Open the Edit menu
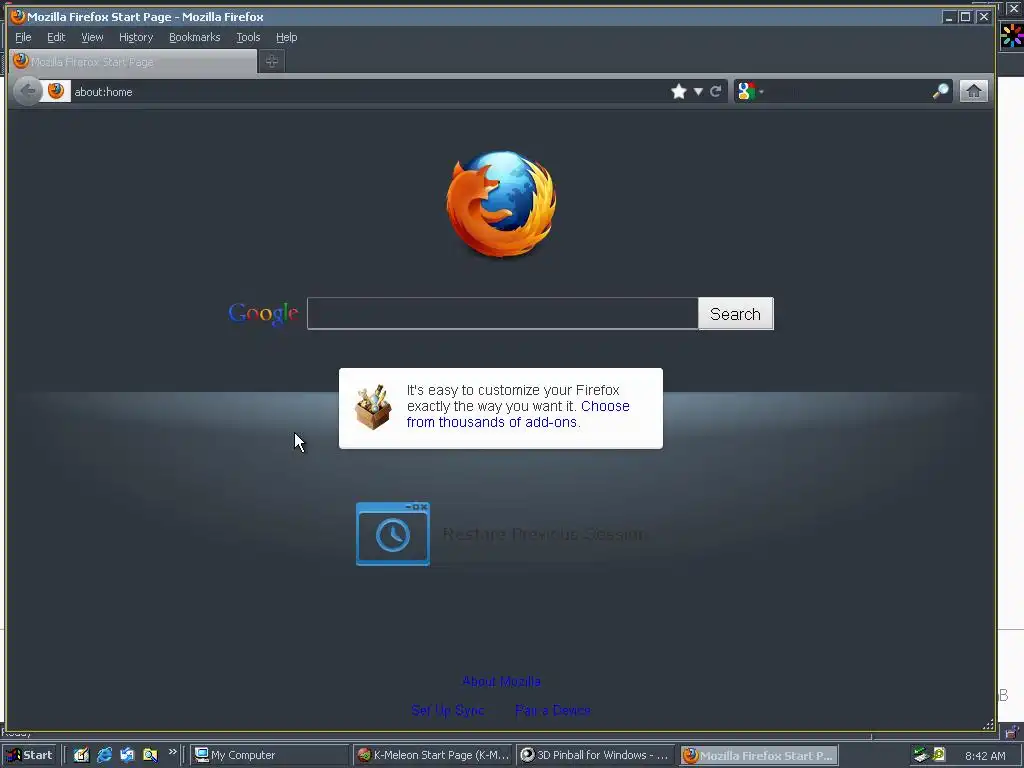This screenshot has height=768, width=1024. tap(56, 37)
